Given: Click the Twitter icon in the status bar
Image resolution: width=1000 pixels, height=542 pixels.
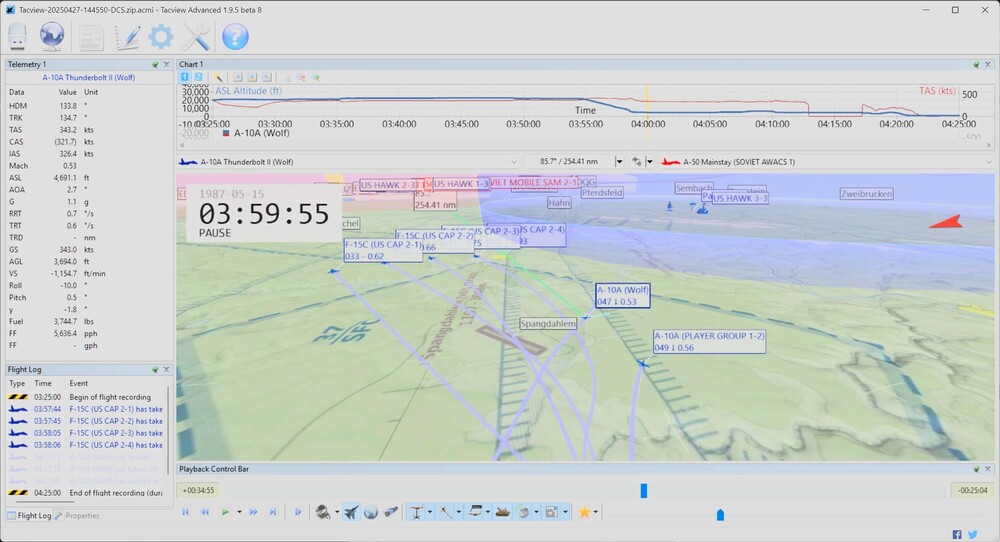Looking at the screenshot, I should point(973,534).
